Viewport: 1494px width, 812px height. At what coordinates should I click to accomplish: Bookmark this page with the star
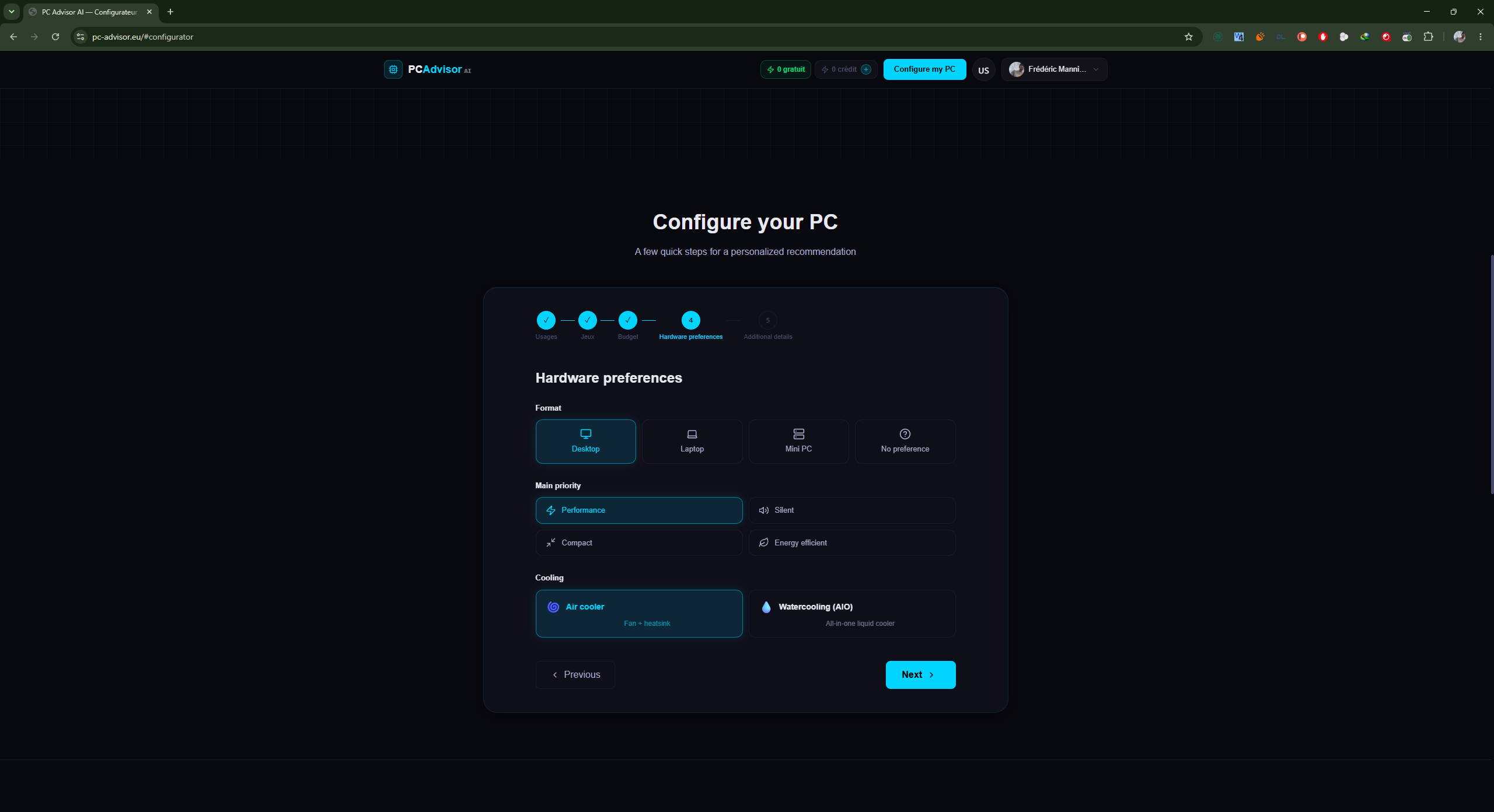tap(1189, 37)
